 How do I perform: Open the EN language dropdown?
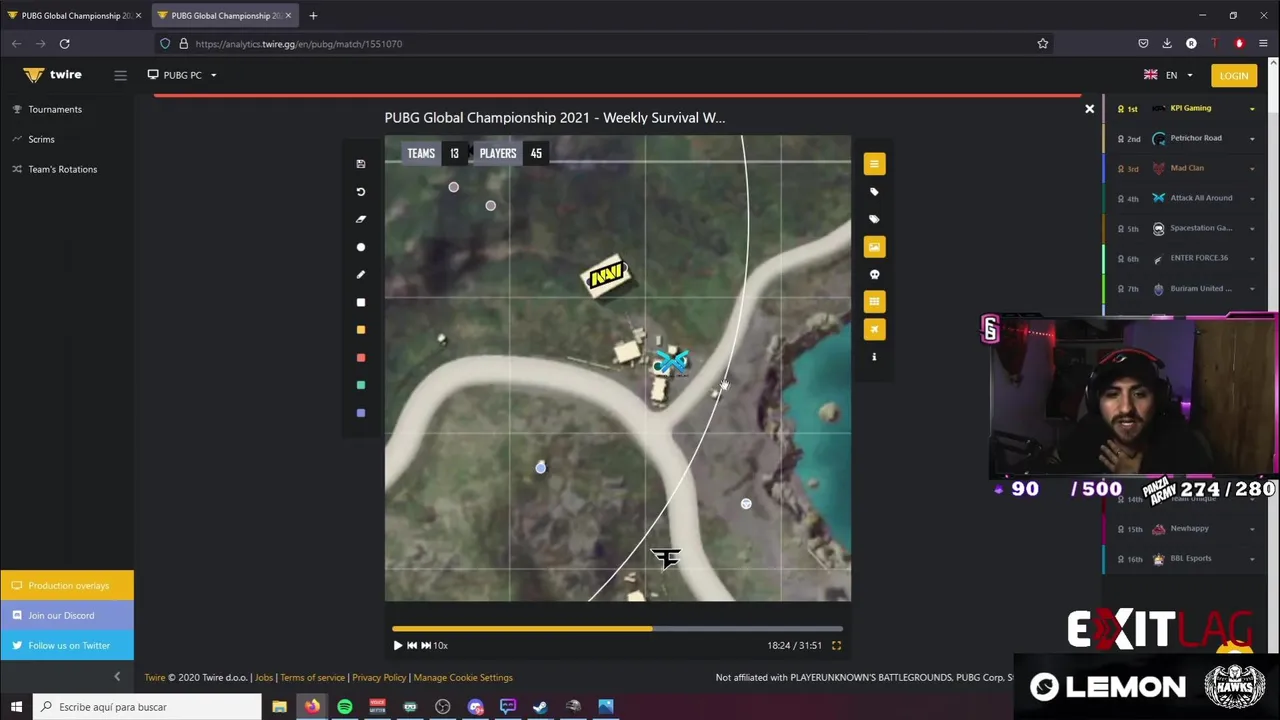pos(1169,75)
